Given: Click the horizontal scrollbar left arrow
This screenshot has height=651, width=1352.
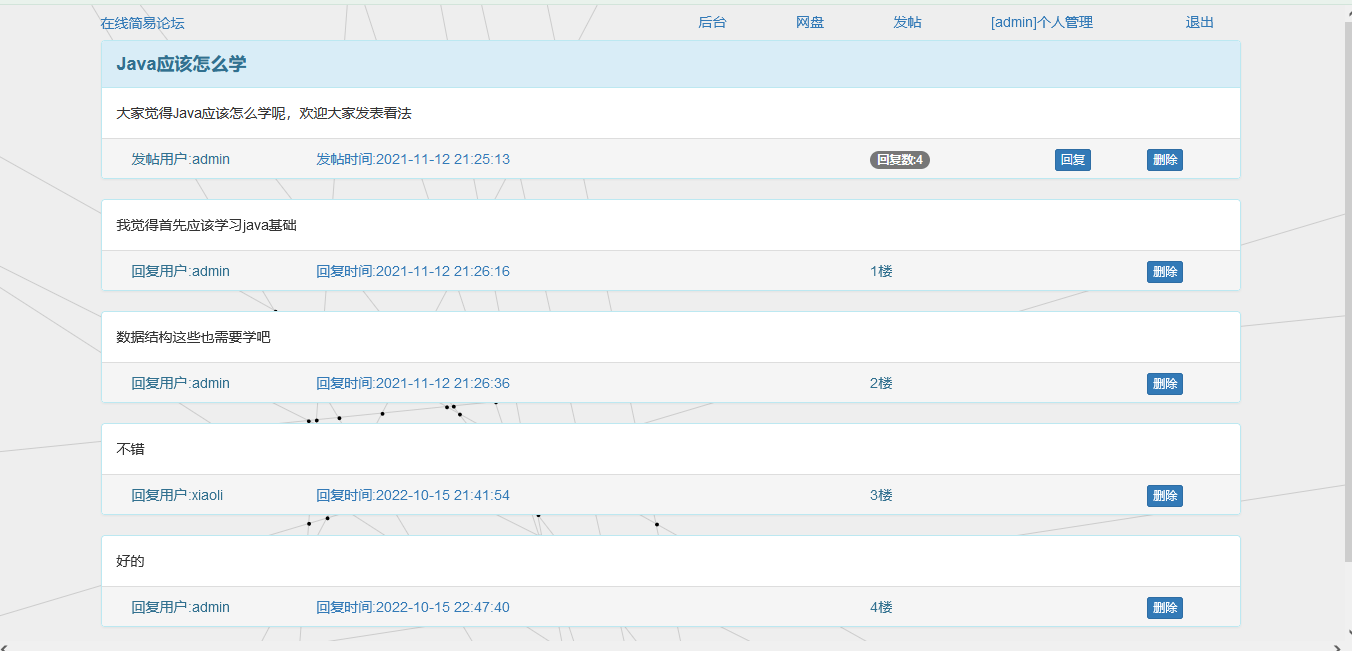Looking at the screenshot, I should pyautogui.click(x=5, y=646).
